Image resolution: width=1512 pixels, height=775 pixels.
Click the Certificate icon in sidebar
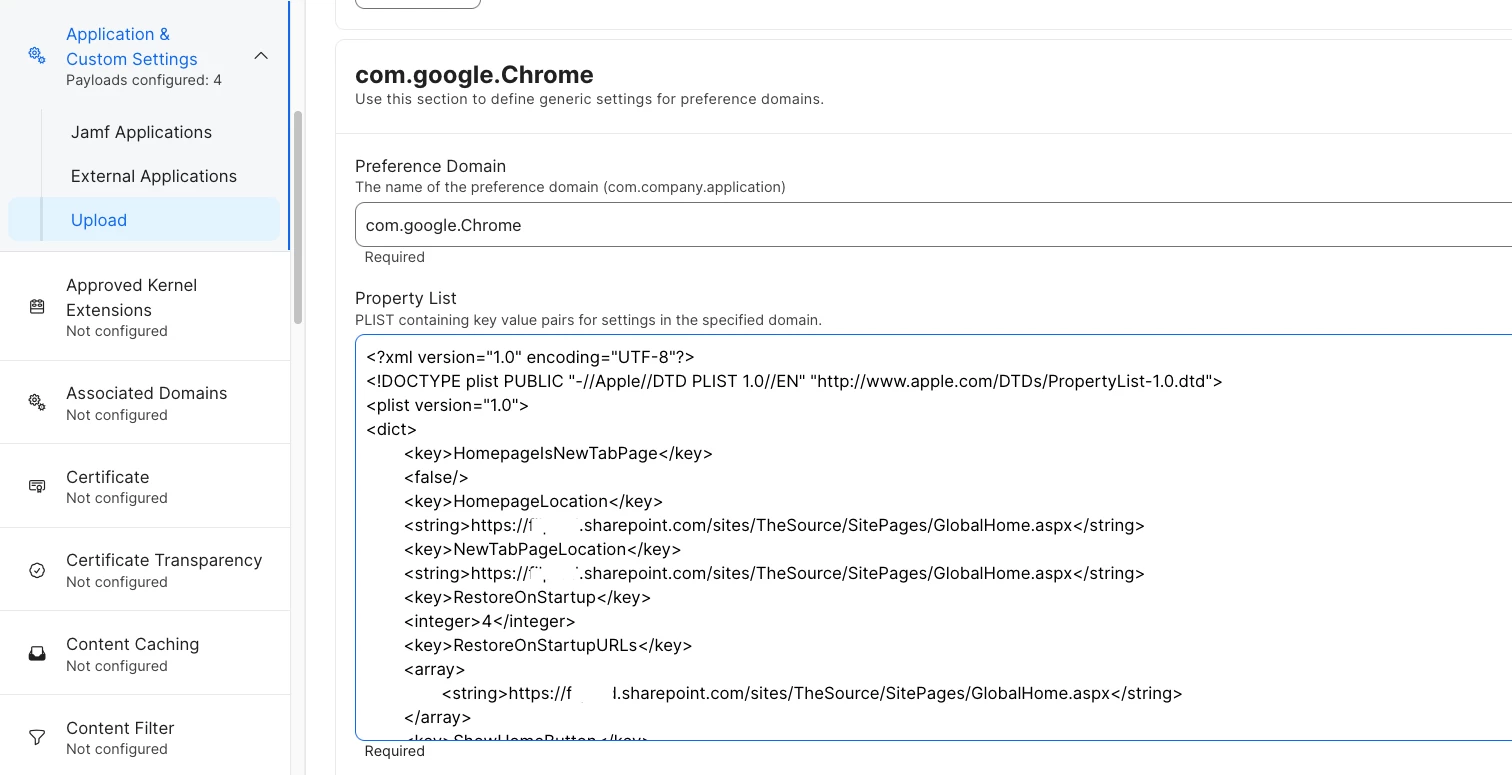tap(37, 486)
